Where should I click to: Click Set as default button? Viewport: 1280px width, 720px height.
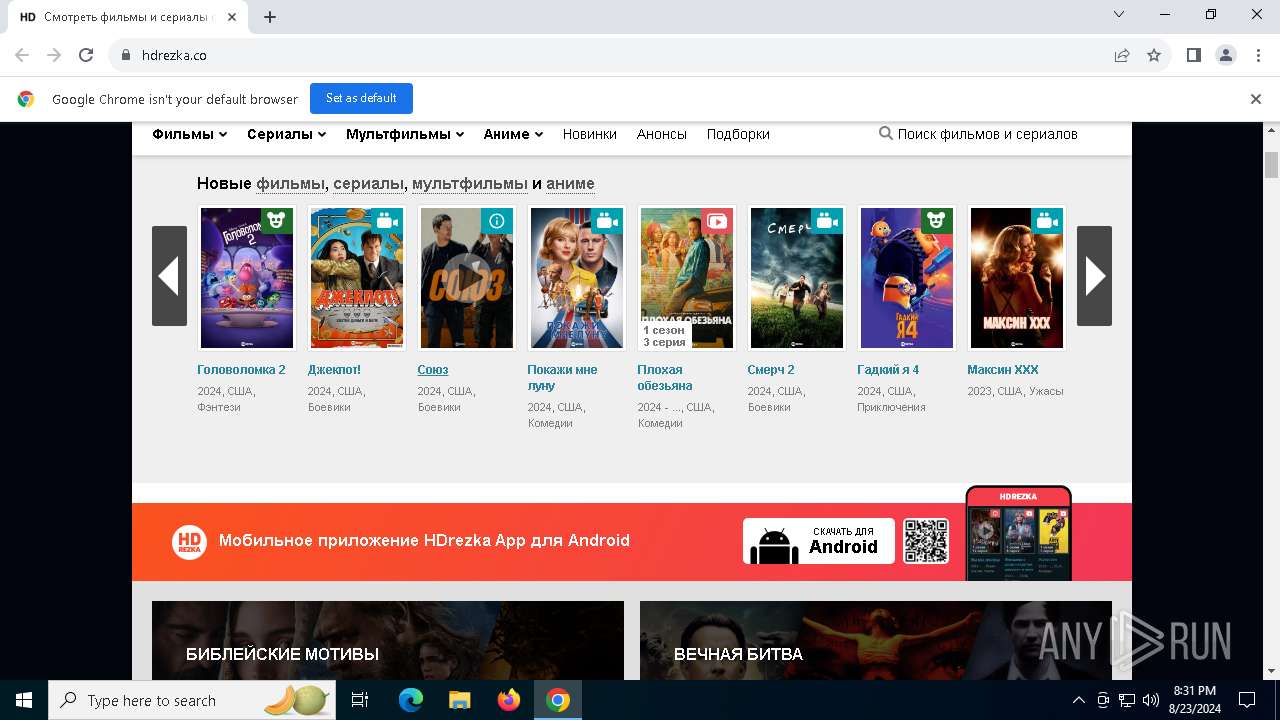coord(361,98)
